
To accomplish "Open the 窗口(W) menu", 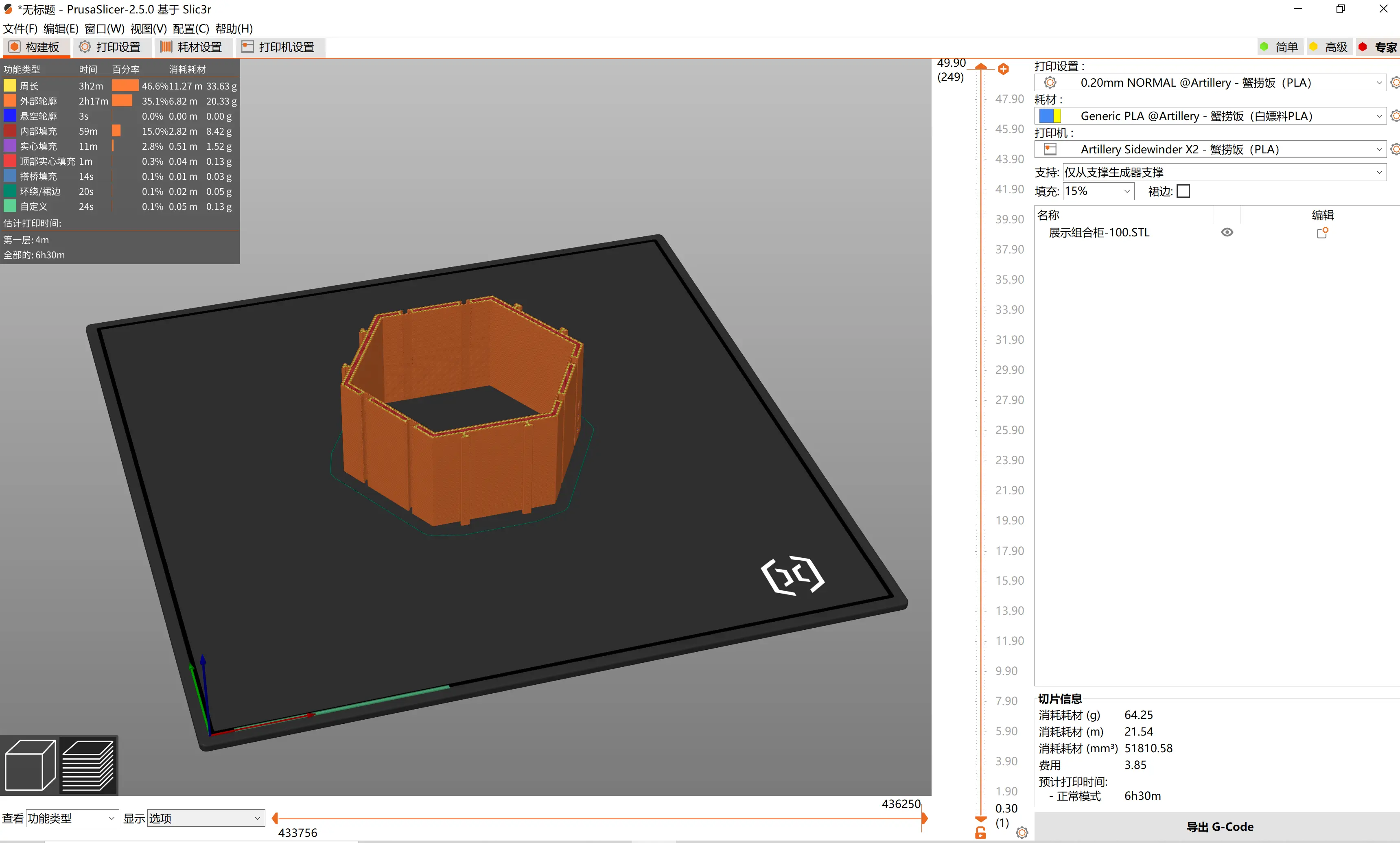I will click(105, 28).
